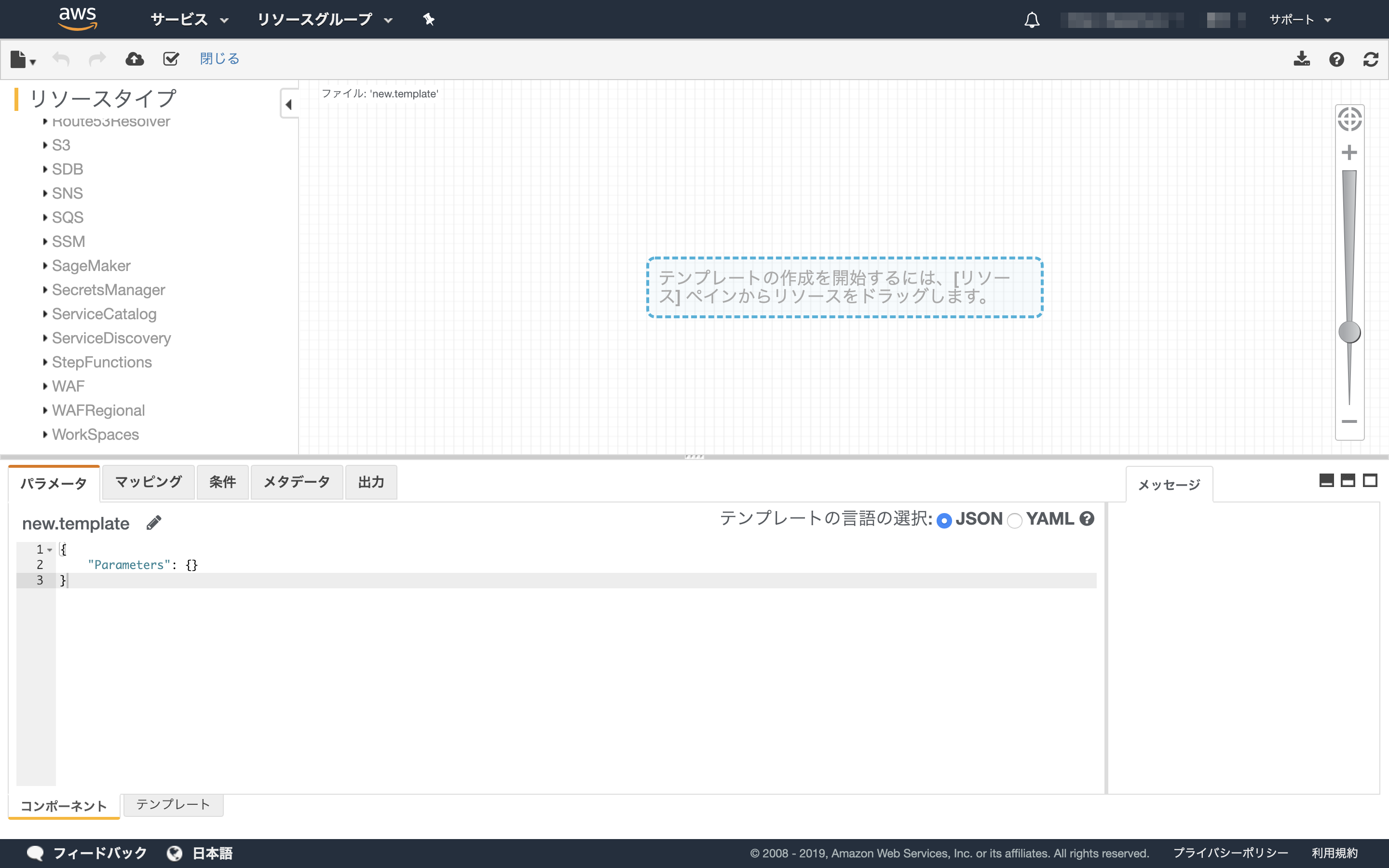The width and height of the screenshot is (1389, 868).
Task: Click the pencil icon next to new.template
Action: click(154, 522)
